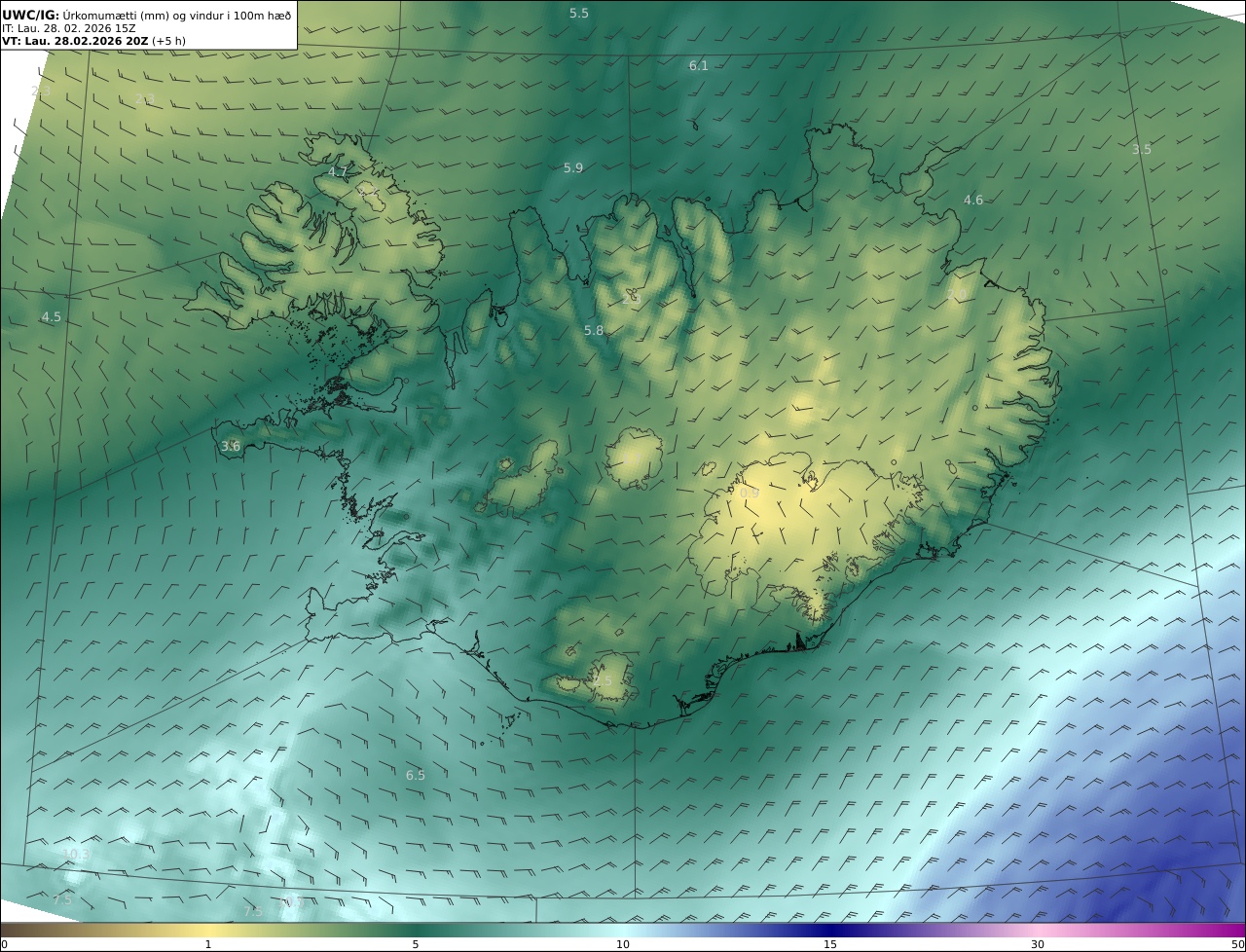Click the 0.9 value over Vatnajökull glacier
Screen dimensions: 1246x952
[750, 494]
